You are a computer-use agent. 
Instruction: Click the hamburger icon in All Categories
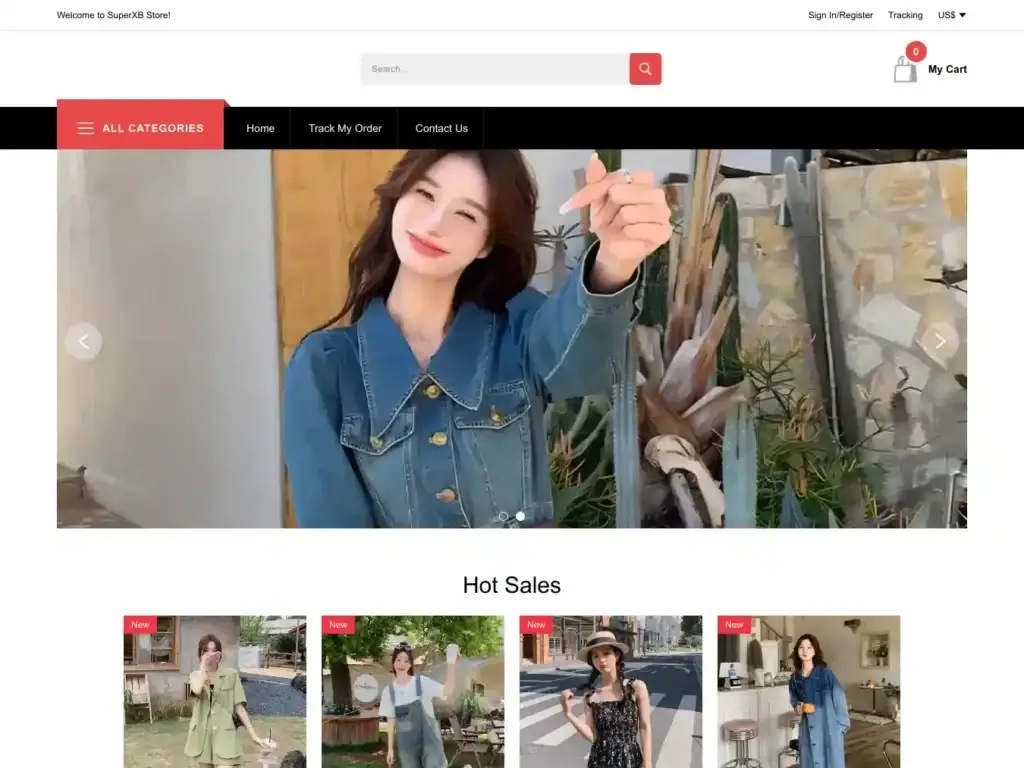point(86,128)
